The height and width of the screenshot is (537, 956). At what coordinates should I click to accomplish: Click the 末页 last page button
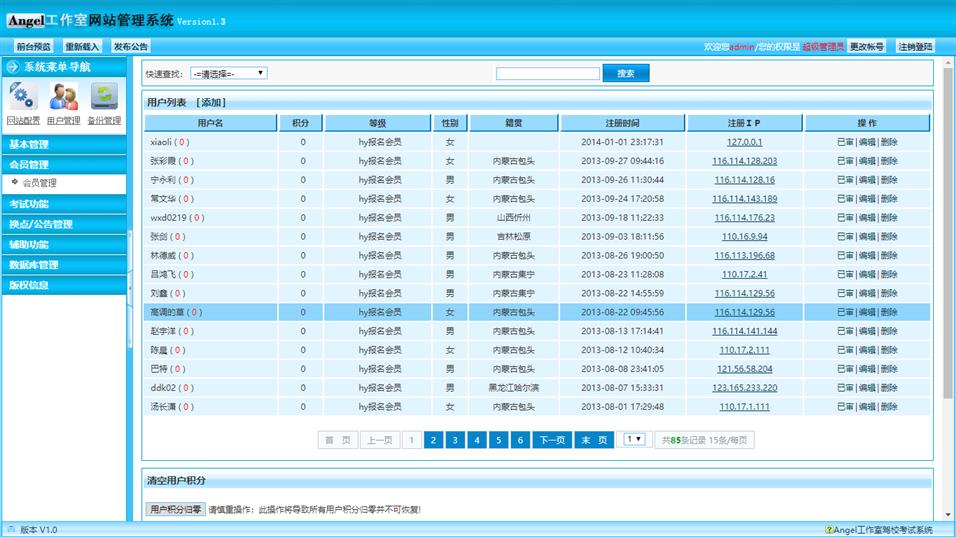594,440
